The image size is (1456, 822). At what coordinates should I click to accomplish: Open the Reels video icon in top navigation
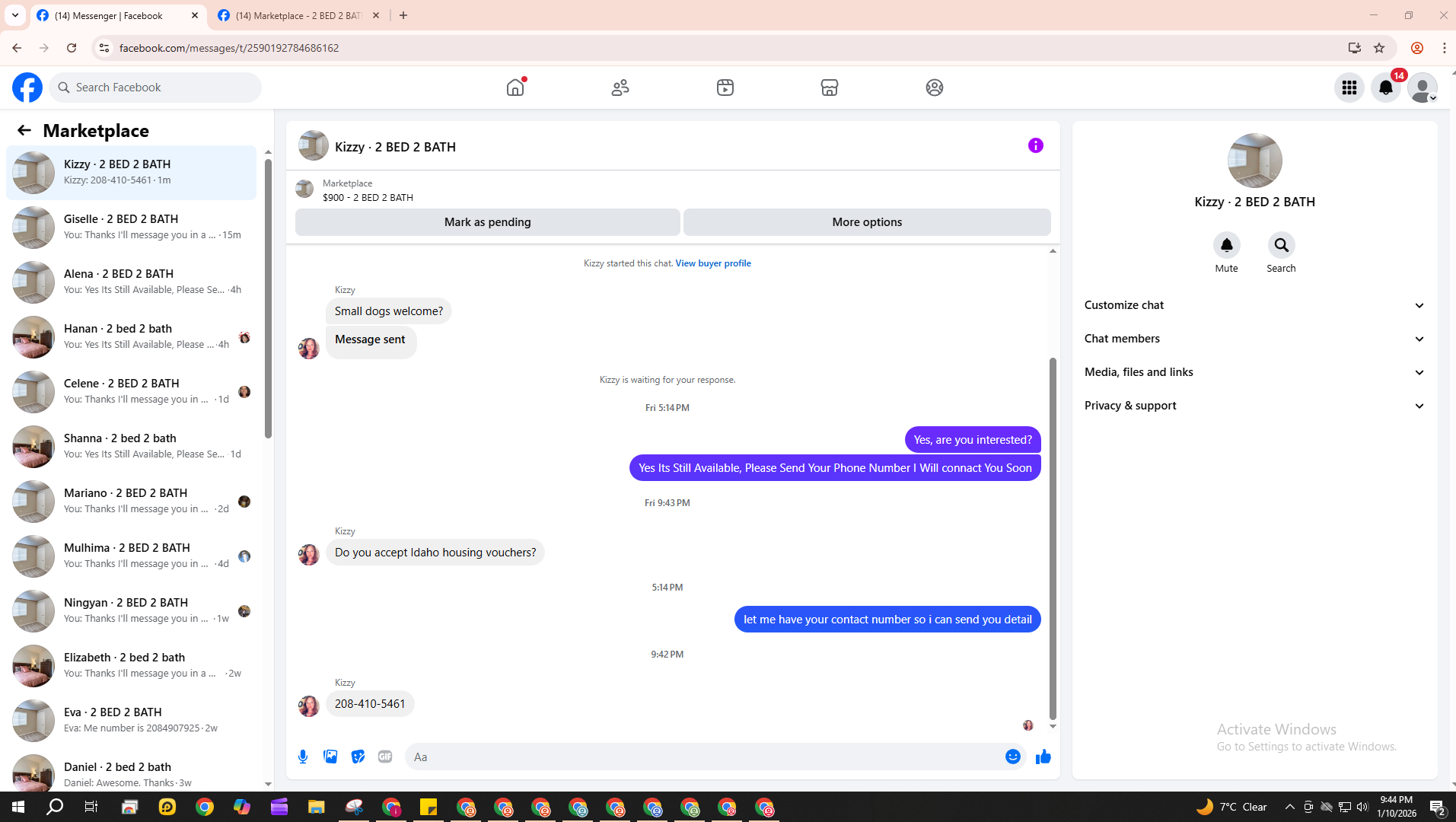[725, 88]
